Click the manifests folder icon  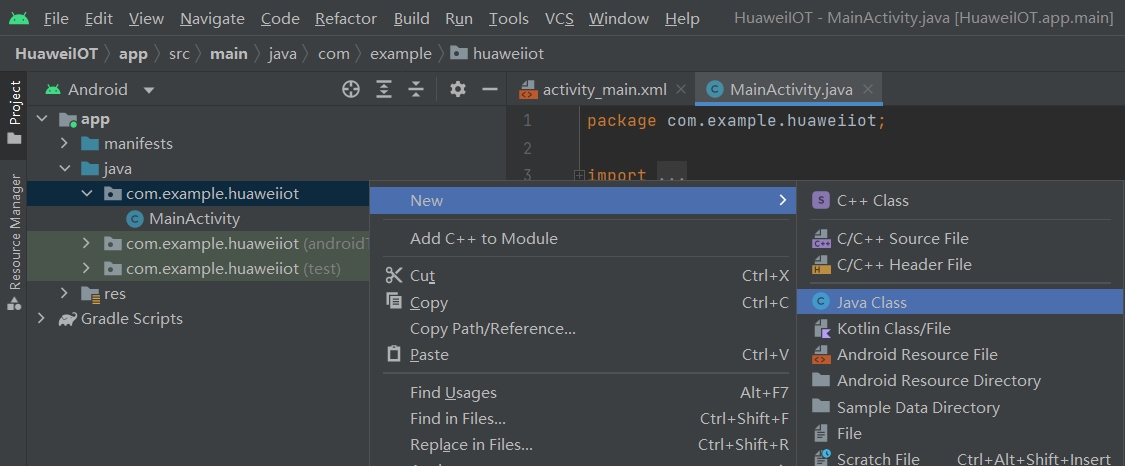pyautogui.click(x=90, y=143)
